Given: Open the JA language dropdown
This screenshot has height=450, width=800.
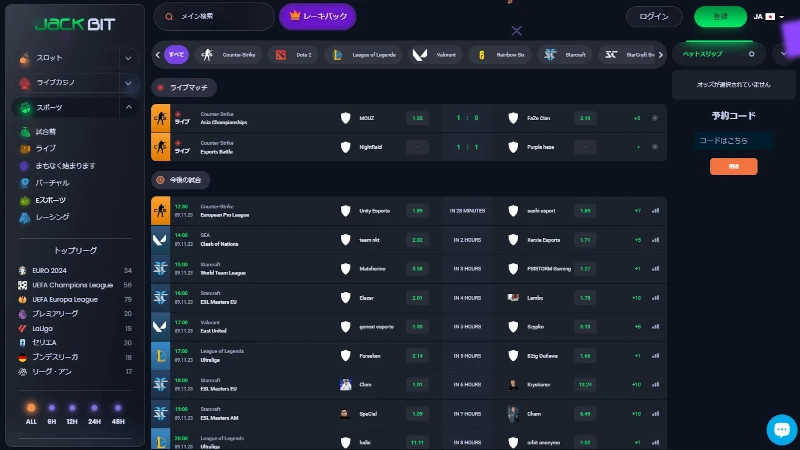Looking at the screenshot, I should click(768, 16).
